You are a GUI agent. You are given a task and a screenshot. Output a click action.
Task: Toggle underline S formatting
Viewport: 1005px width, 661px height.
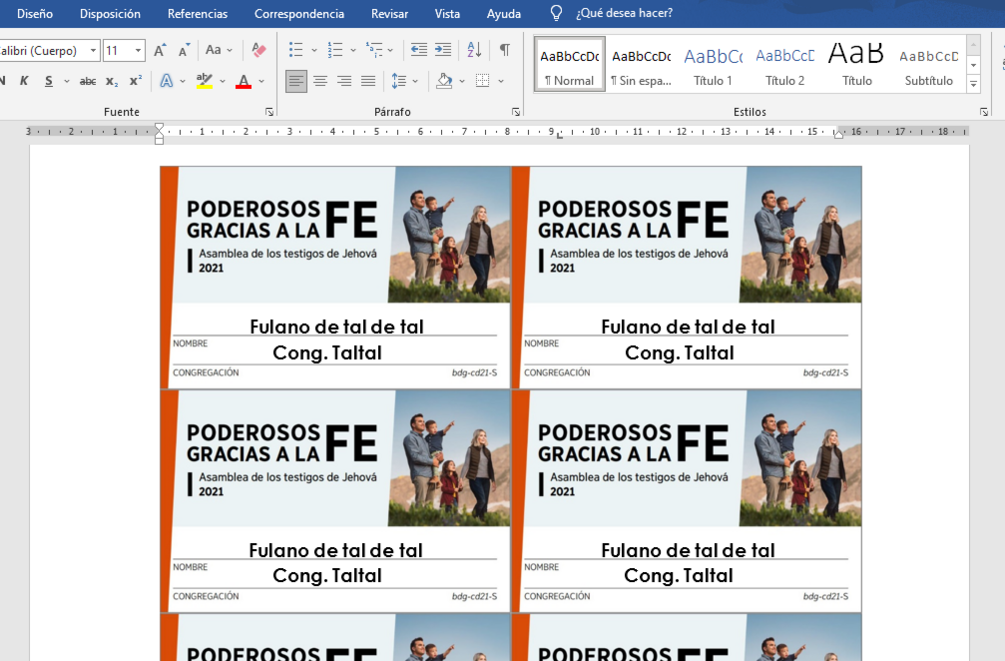49,81
